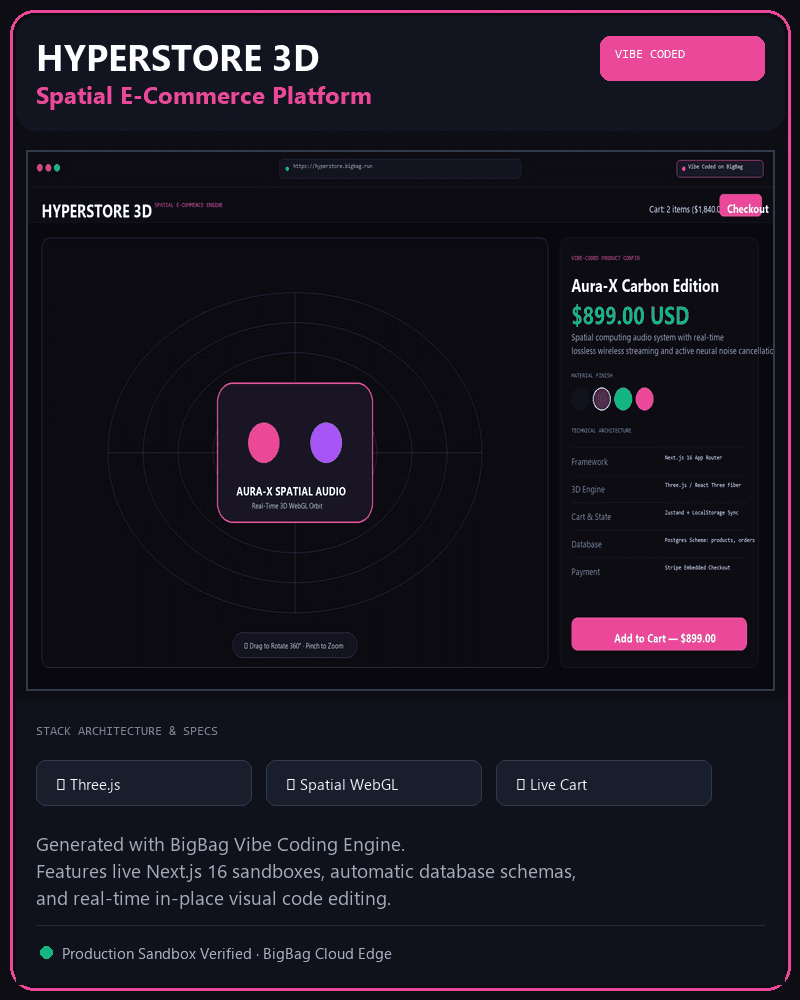Viewport: 800px width, 1000px height.
Task: Click the HYPERSTORE 3D logo in browser
Action: point(97,211)
